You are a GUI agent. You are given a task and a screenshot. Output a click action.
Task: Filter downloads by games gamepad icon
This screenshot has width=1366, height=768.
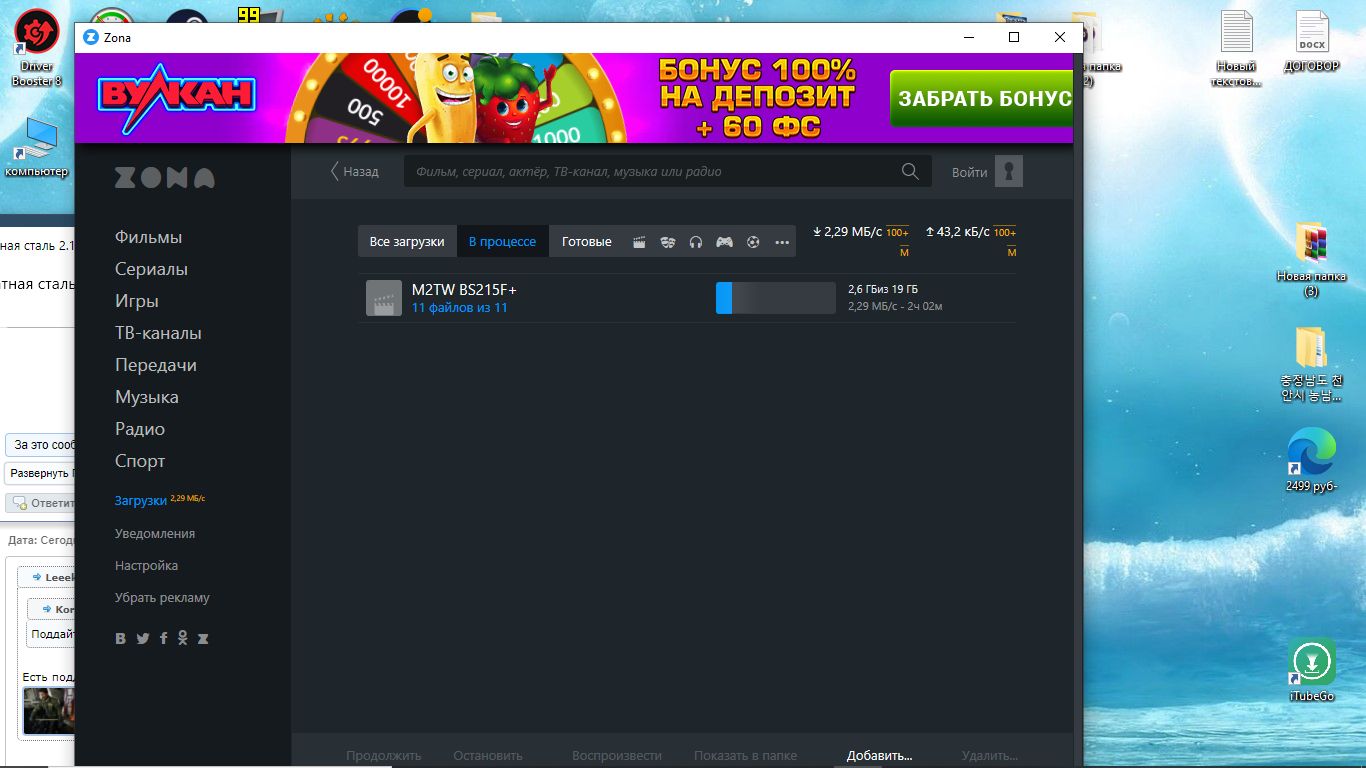(724, 242)
